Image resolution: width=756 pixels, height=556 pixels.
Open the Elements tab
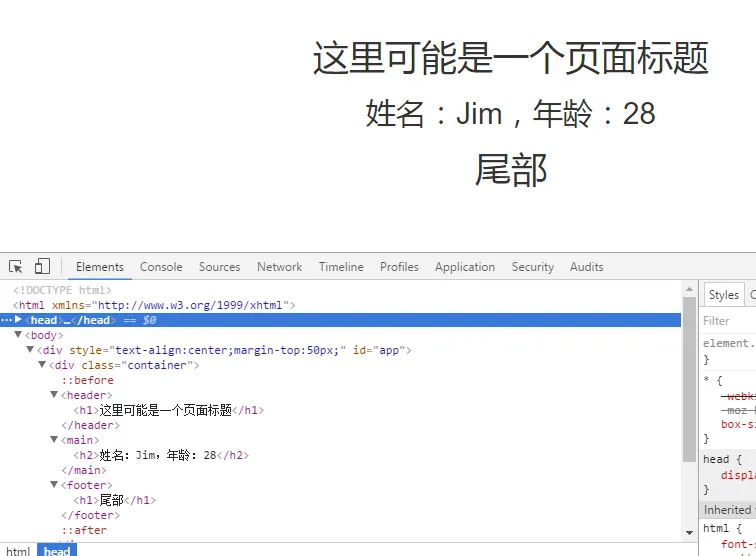(x=100, y=267)
